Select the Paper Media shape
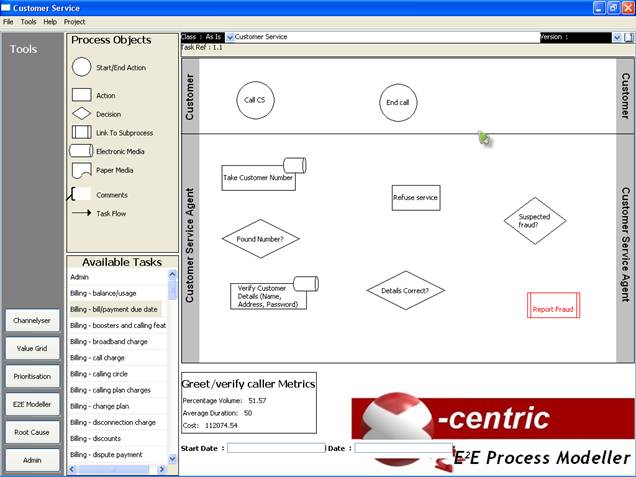Screen dimensions: 636x477 pos(81,170)
